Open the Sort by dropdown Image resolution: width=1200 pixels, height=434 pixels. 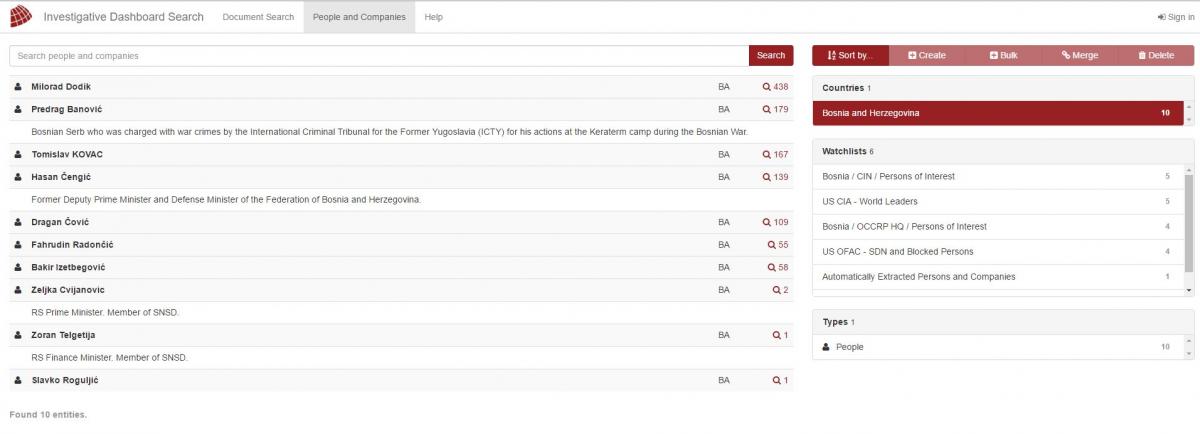(850, 55)
